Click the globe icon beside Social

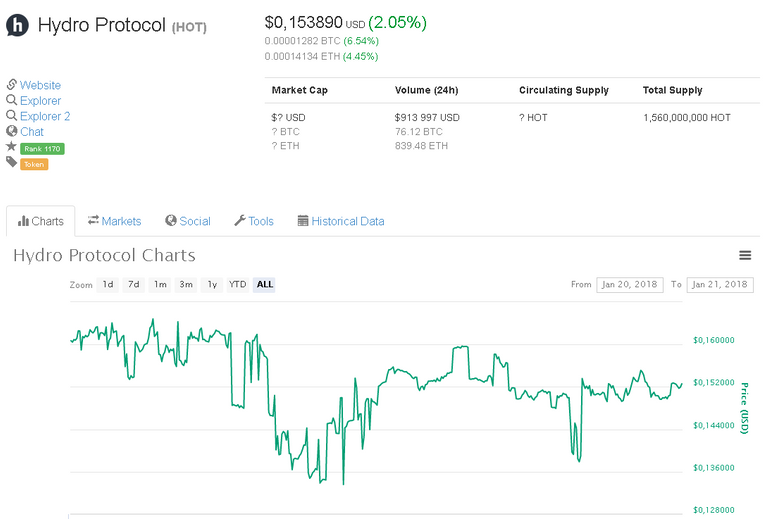tap(170, 221)
